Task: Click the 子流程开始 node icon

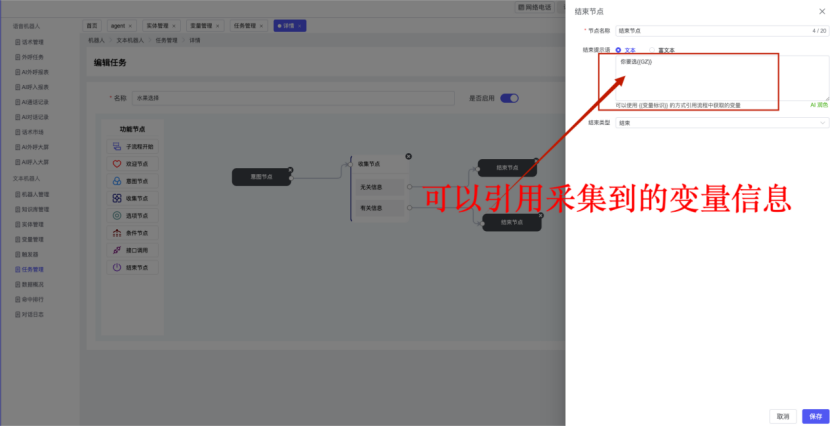Action: tap(117, 147)
